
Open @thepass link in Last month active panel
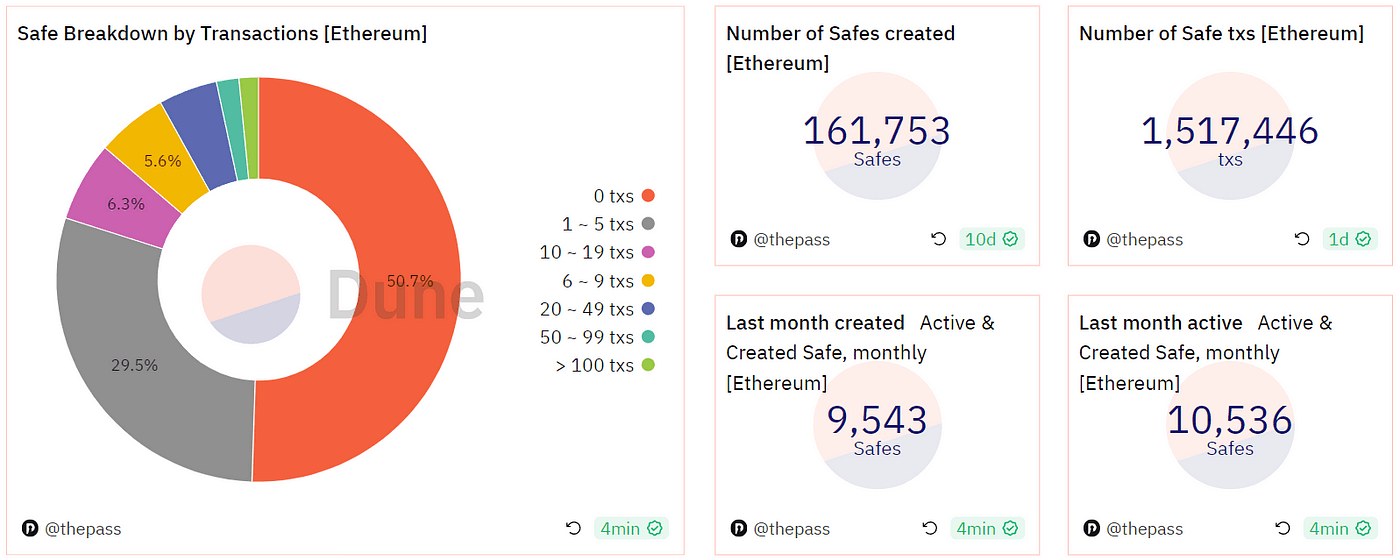[1144, 528]
